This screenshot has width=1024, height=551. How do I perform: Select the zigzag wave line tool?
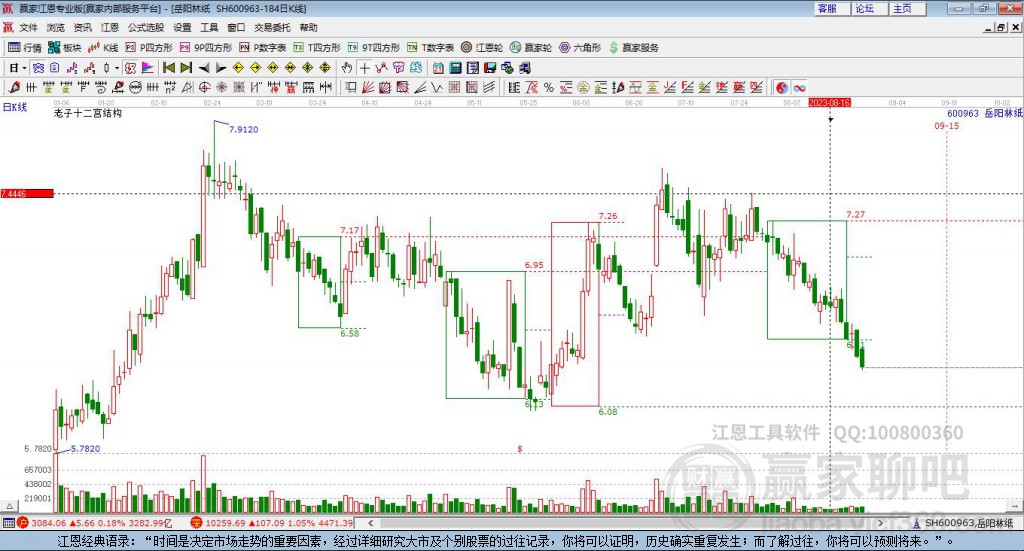(x=437, y=87)
